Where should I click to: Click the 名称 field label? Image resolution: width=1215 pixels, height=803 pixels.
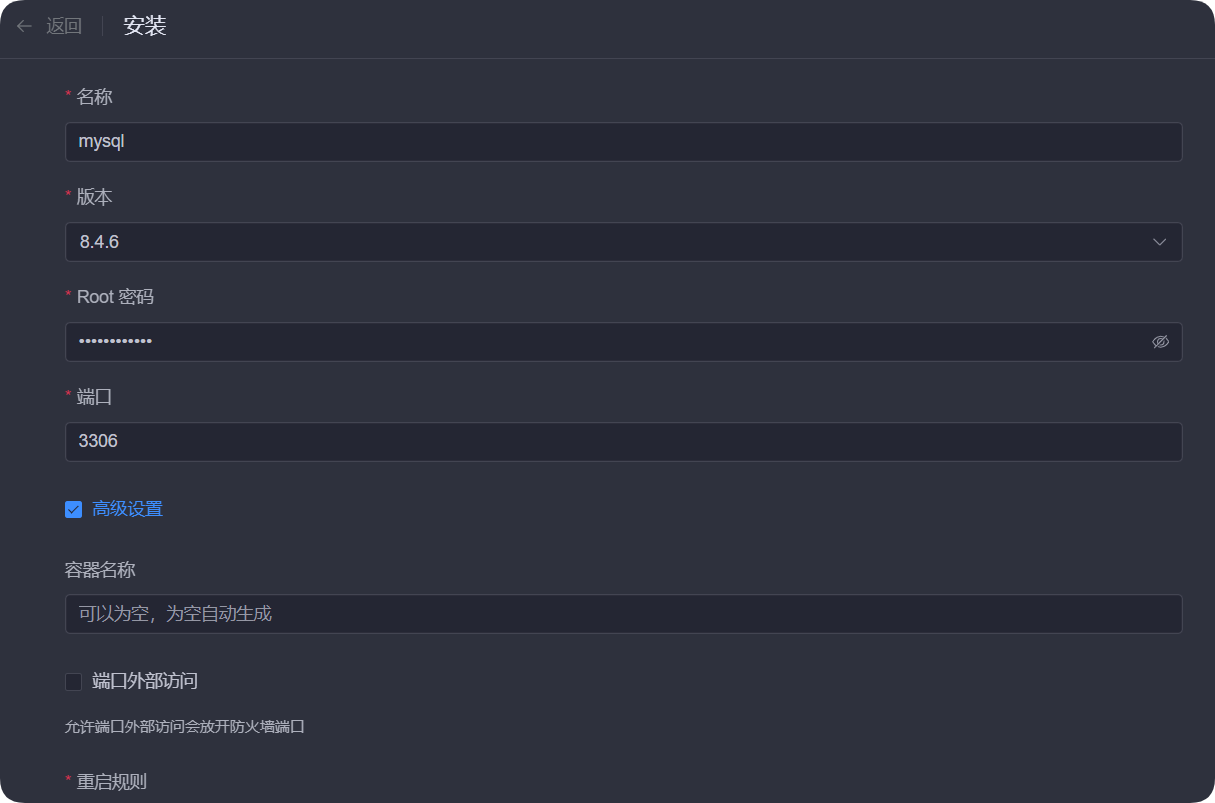pos(94,97)
